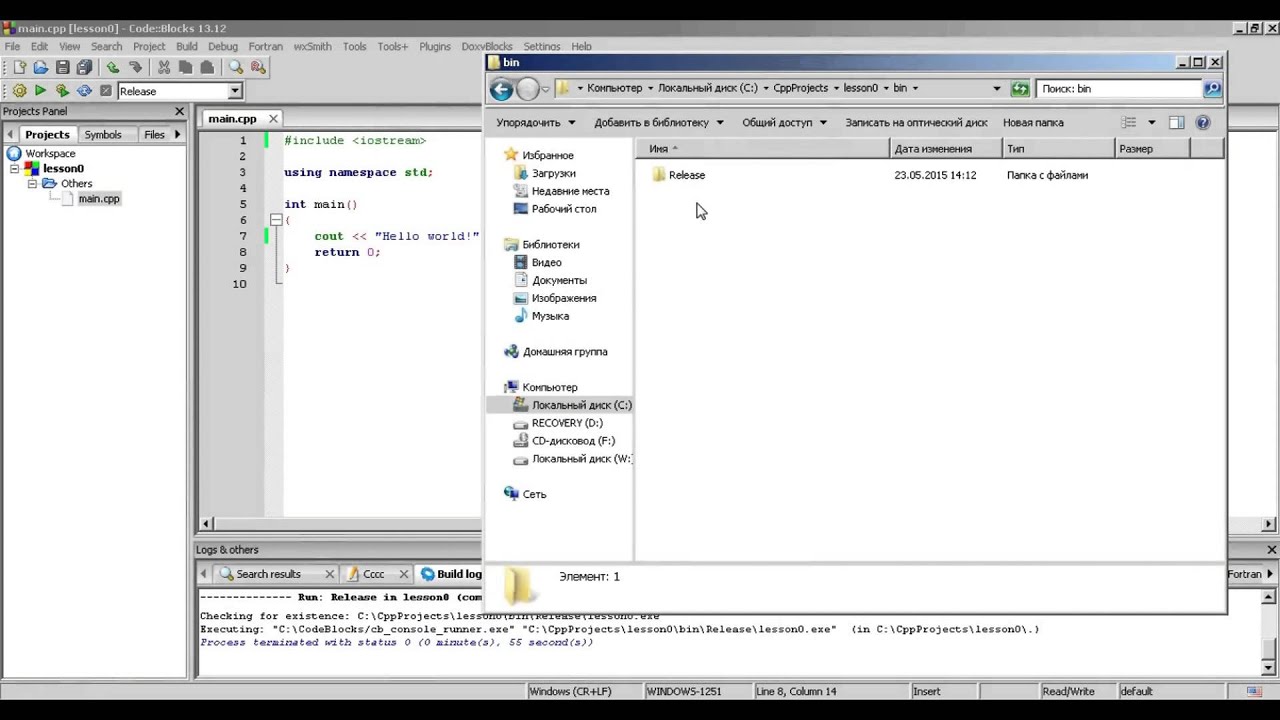The image size is (1280, 720).
Task: Sort by the Дата изменения column
Action: (946, 149)
